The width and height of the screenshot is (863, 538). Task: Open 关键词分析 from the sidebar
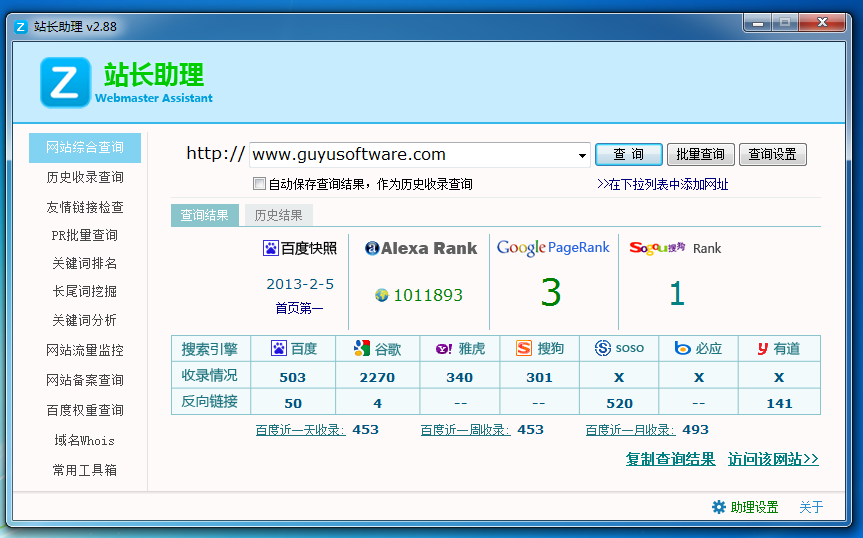(85, 320)
